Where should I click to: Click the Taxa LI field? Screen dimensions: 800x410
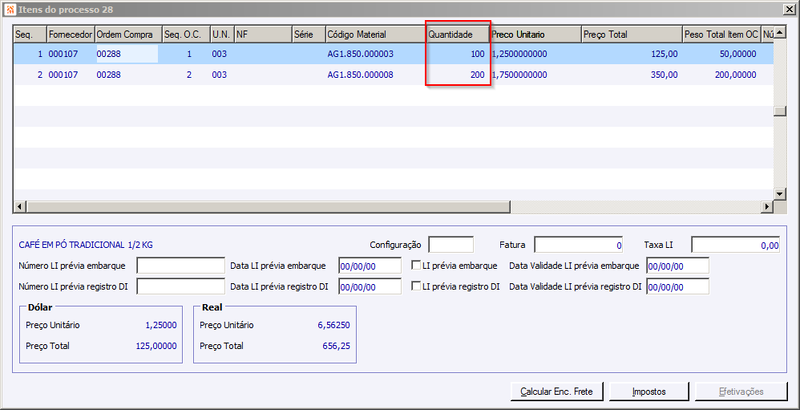click(x=735, y=245)
